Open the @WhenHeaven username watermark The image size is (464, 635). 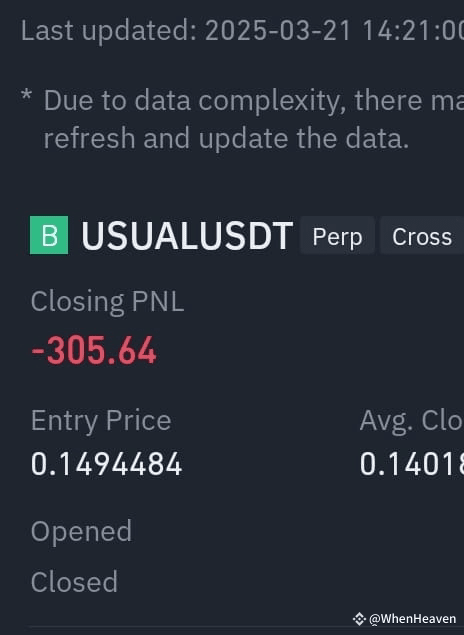(412, 619)
